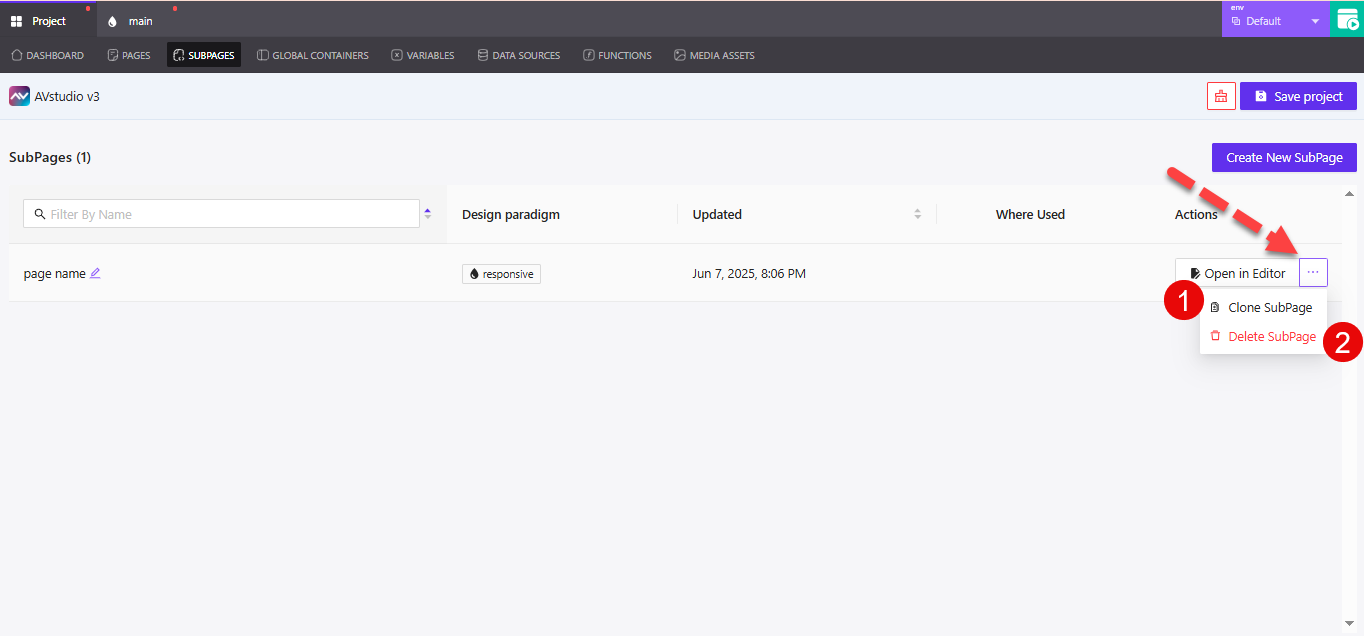Image resolution: width=1364 pixels, height=636 pixels.
Task: Open the DASHBOARD tab
Action: coord(47,55)
